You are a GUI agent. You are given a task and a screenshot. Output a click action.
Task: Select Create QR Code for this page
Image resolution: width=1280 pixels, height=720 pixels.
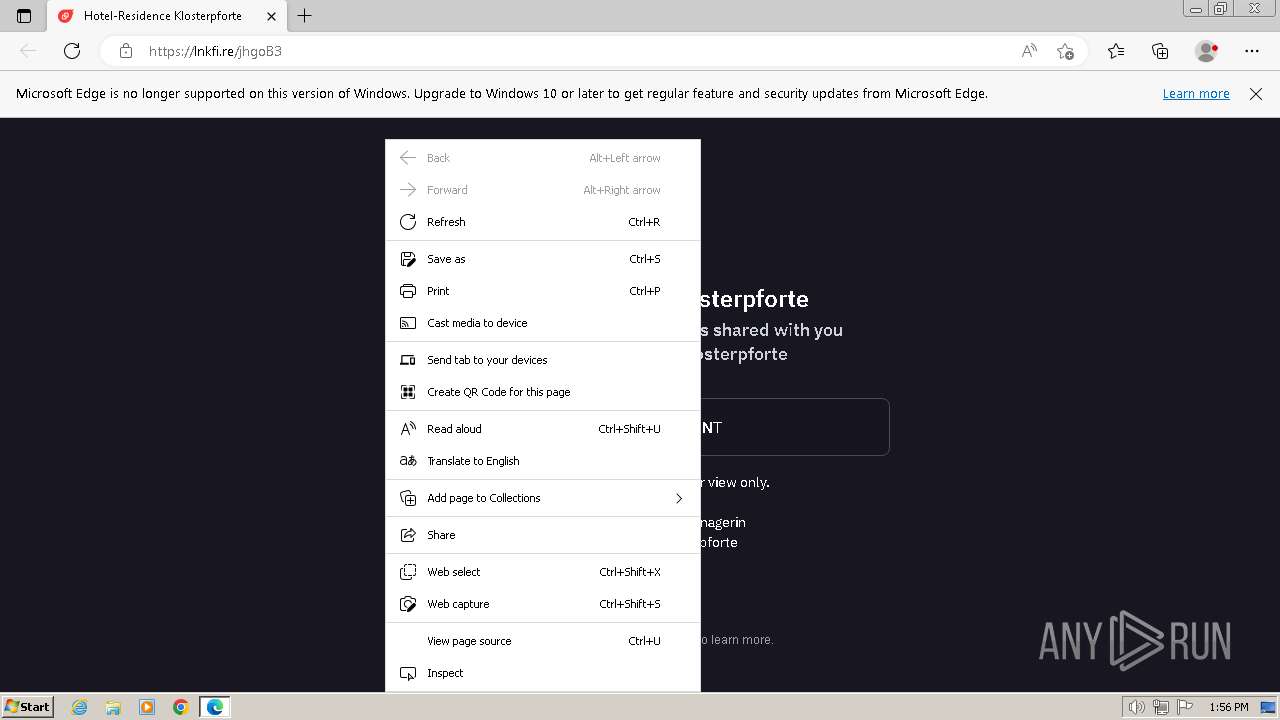pyautogui.click(x=543, y=392)
